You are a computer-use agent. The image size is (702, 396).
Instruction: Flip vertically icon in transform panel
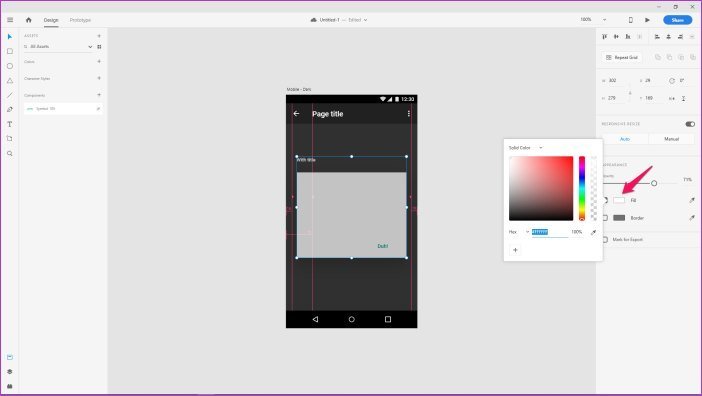tap(684, 98)
